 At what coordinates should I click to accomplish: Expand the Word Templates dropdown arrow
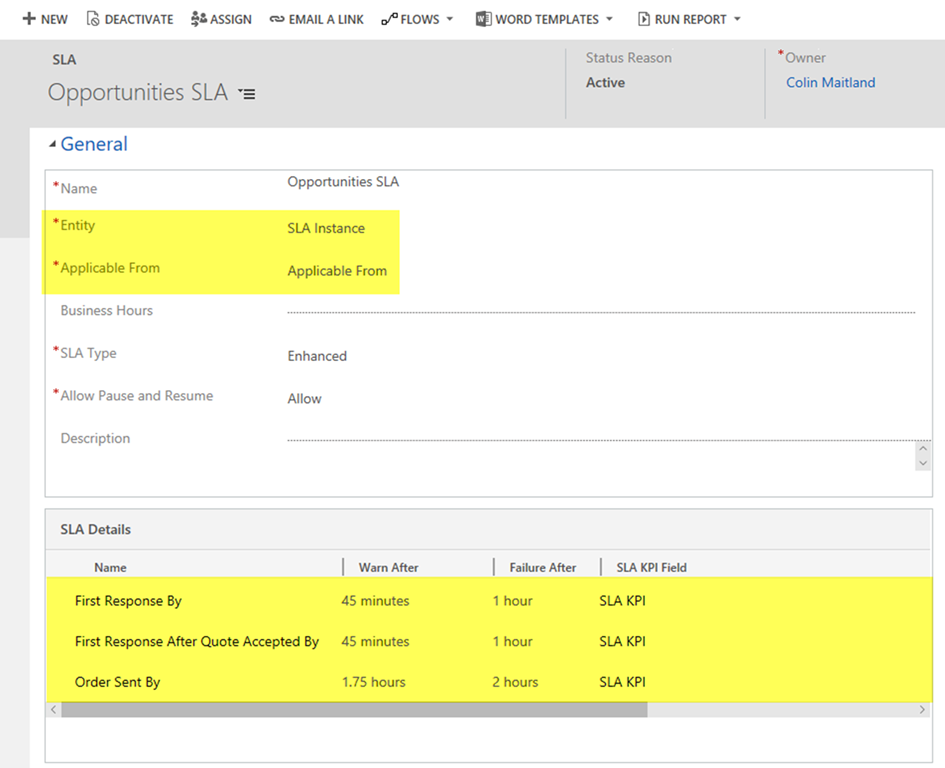pos(609,19)
